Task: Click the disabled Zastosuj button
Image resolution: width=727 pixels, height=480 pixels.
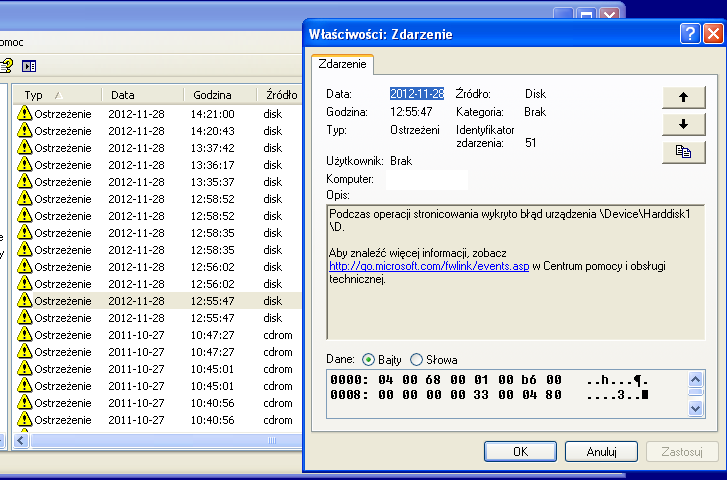Action: coord(682,451)
